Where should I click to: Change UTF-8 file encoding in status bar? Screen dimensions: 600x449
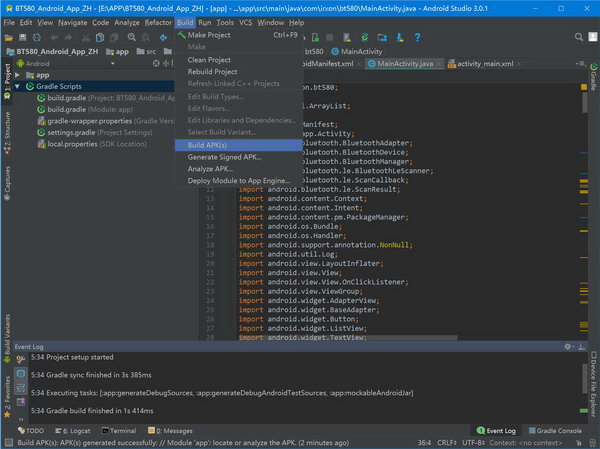[x=473, y=442]
